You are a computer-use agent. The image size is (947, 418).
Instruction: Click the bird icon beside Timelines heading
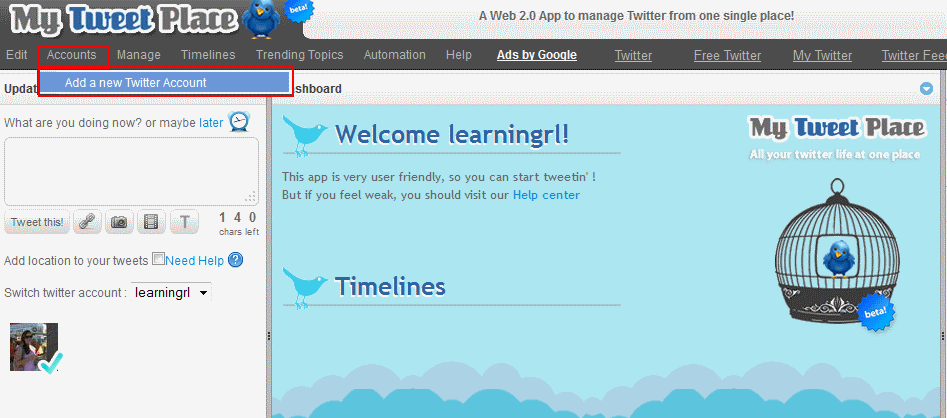[305, 288]
